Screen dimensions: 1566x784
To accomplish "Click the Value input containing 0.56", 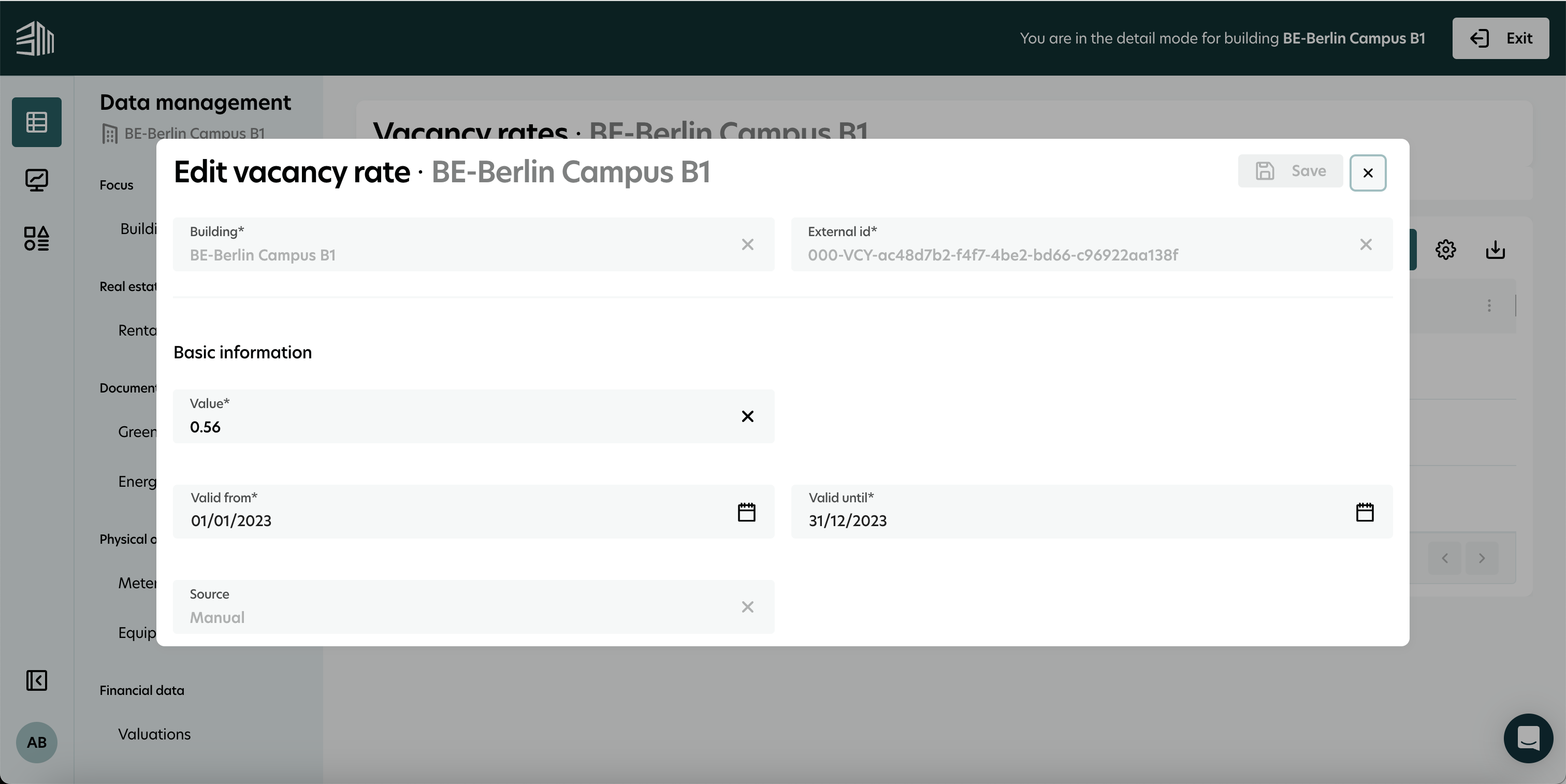I will point(473,416).
